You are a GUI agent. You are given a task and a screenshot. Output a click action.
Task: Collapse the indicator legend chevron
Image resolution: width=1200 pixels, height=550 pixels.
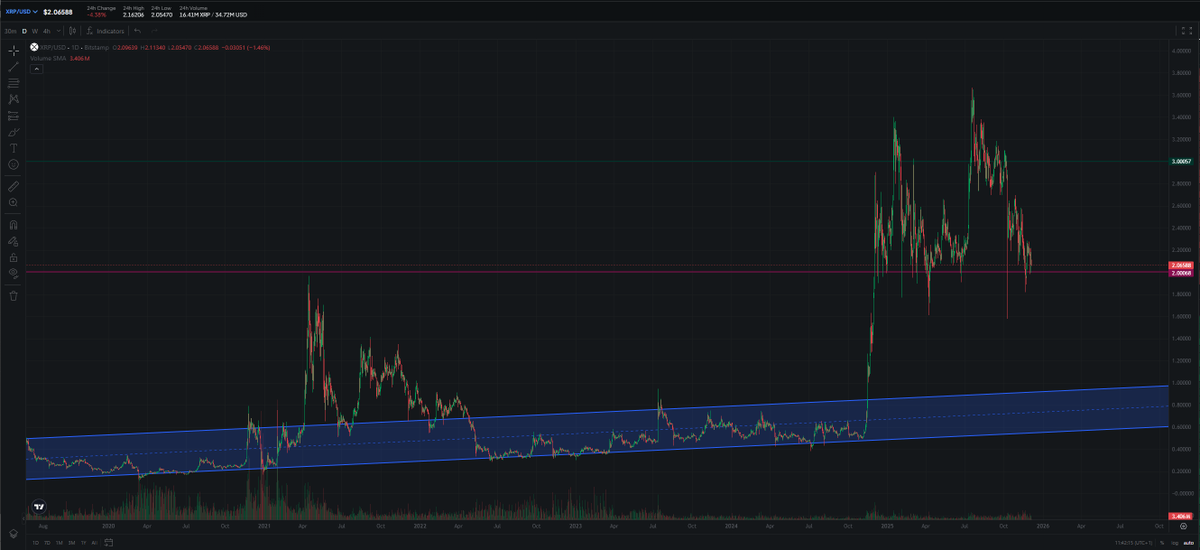click(36, 69)
